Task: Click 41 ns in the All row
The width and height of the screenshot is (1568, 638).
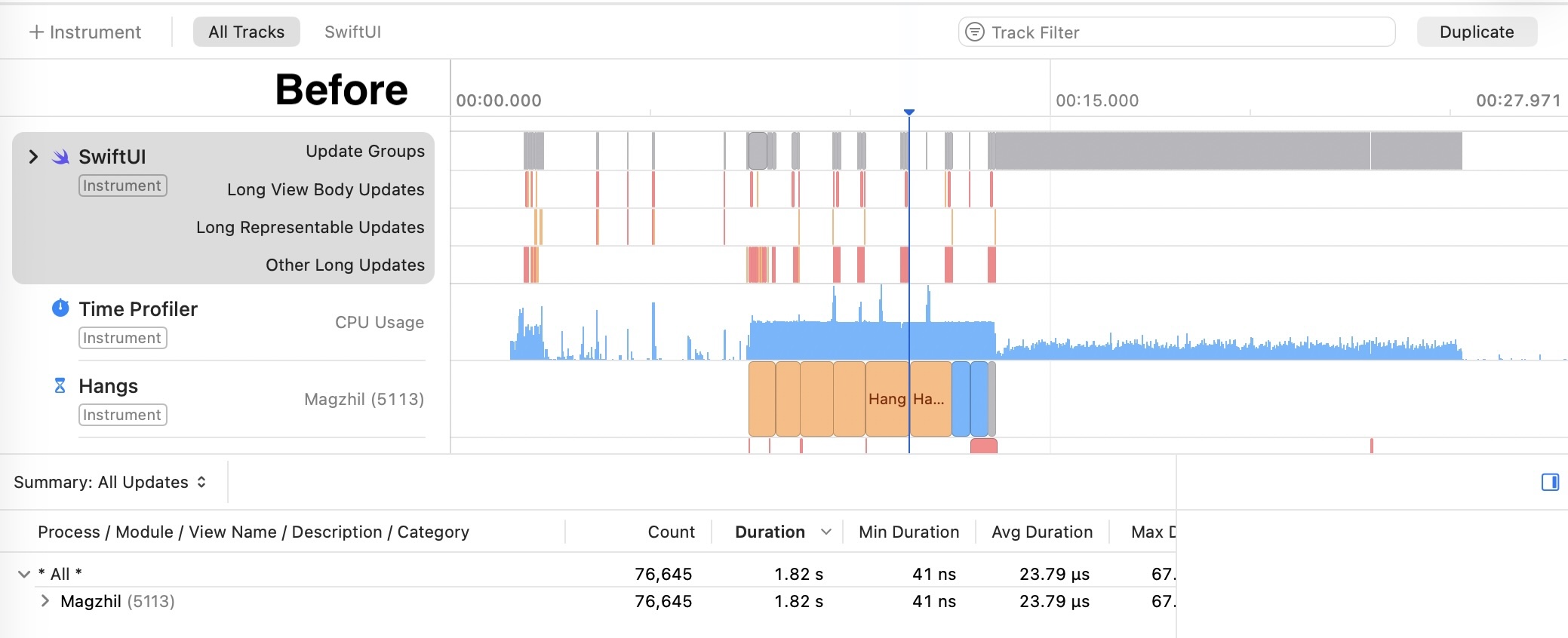Action: [x=934, y=574]
